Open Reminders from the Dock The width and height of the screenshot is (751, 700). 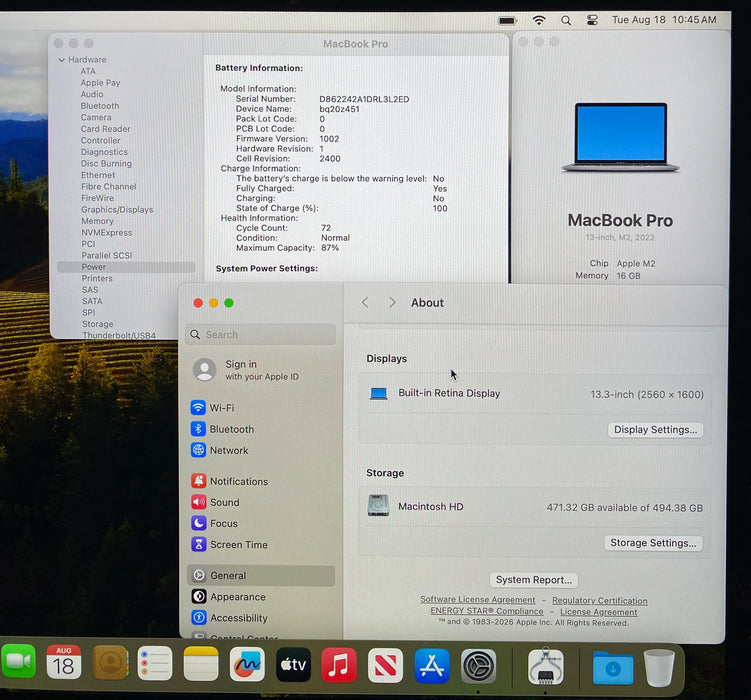click(x=155, y=664)
